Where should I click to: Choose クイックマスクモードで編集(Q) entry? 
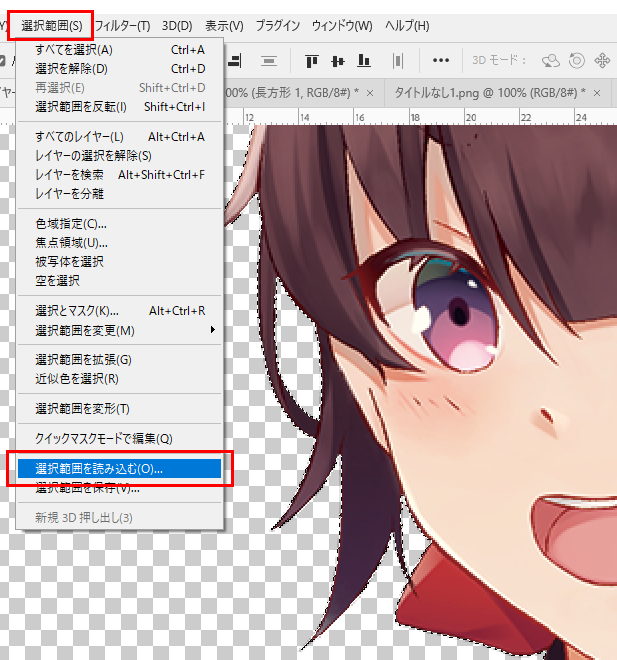tap(120, 439)
